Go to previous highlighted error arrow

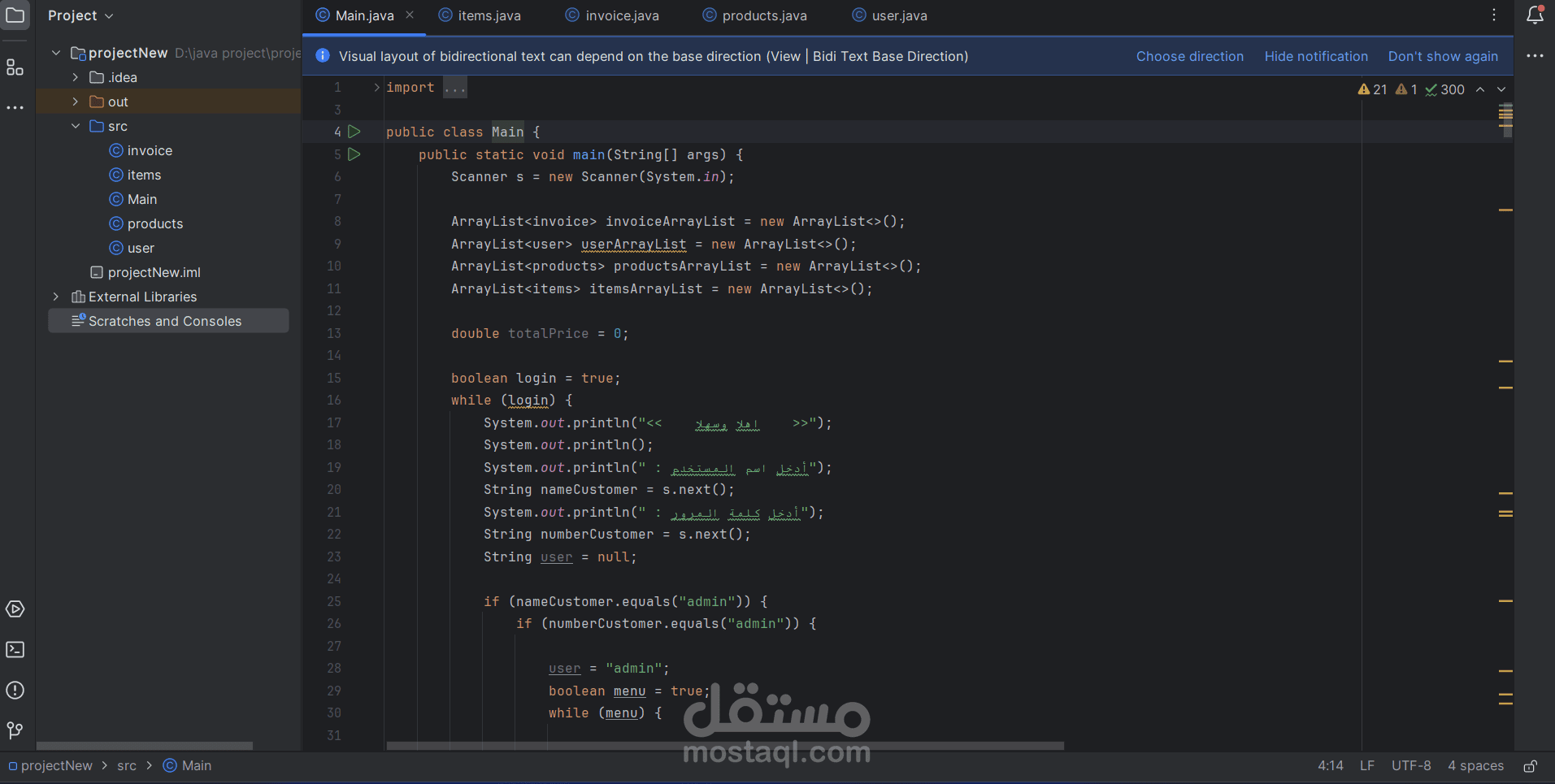tap(1480, 89)
